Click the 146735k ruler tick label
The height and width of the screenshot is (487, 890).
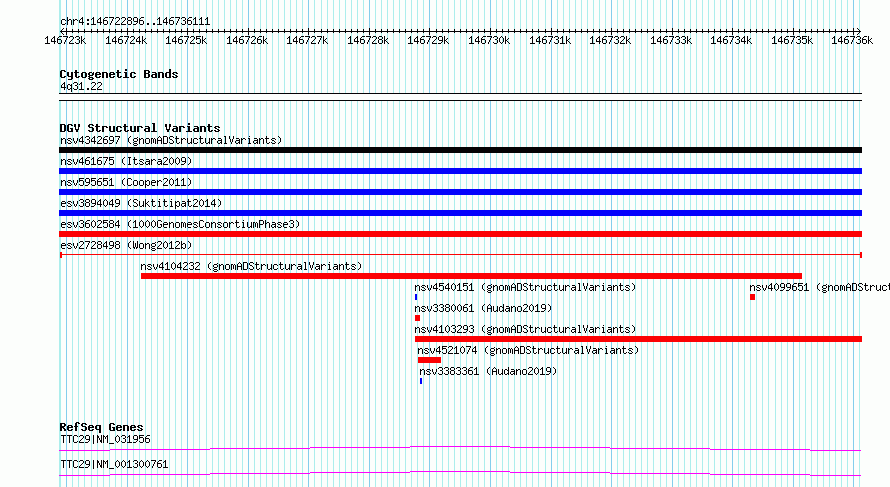coord(792,40)
